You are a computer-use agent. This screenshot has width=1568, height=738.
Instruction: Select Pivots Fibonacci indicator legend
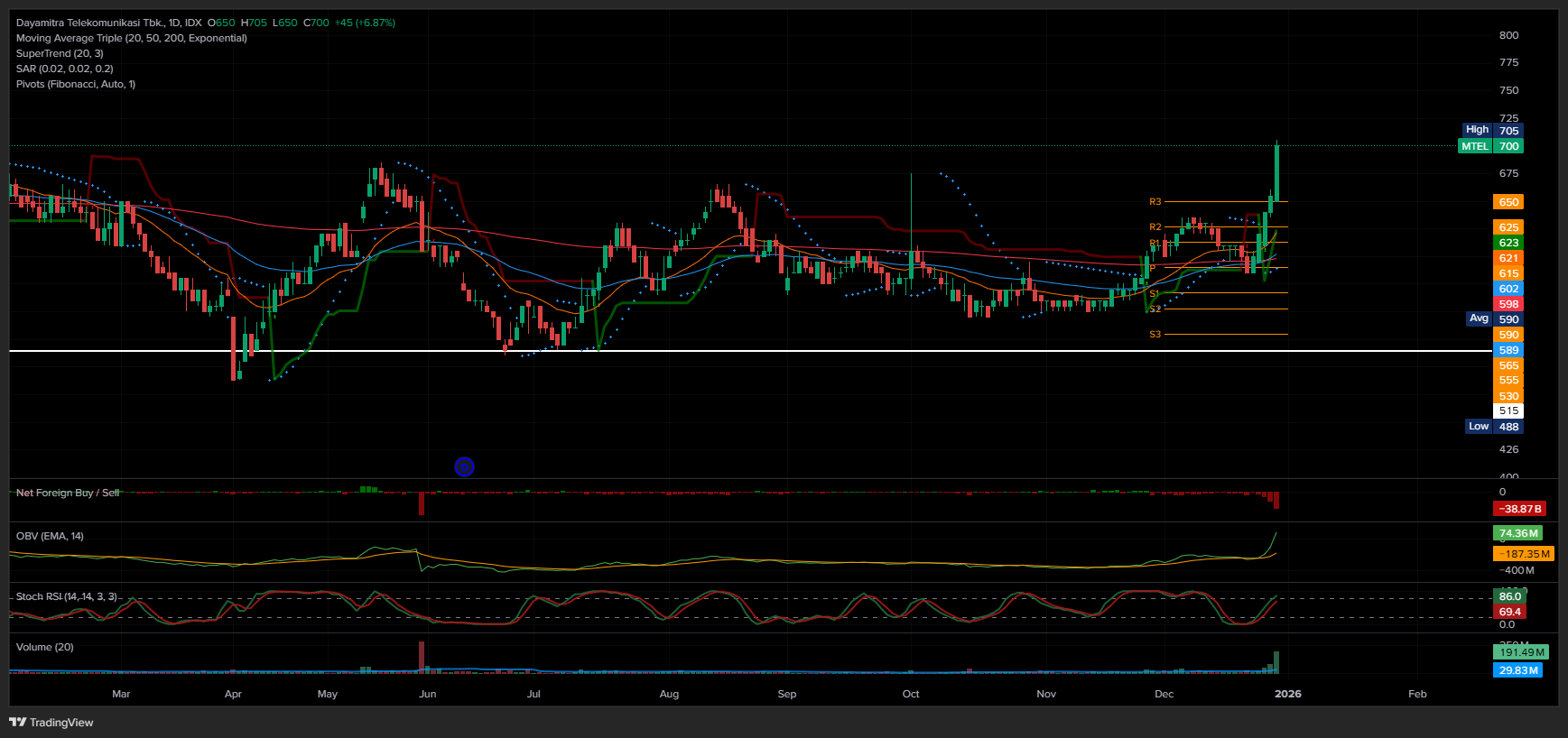tap(76, 84)
